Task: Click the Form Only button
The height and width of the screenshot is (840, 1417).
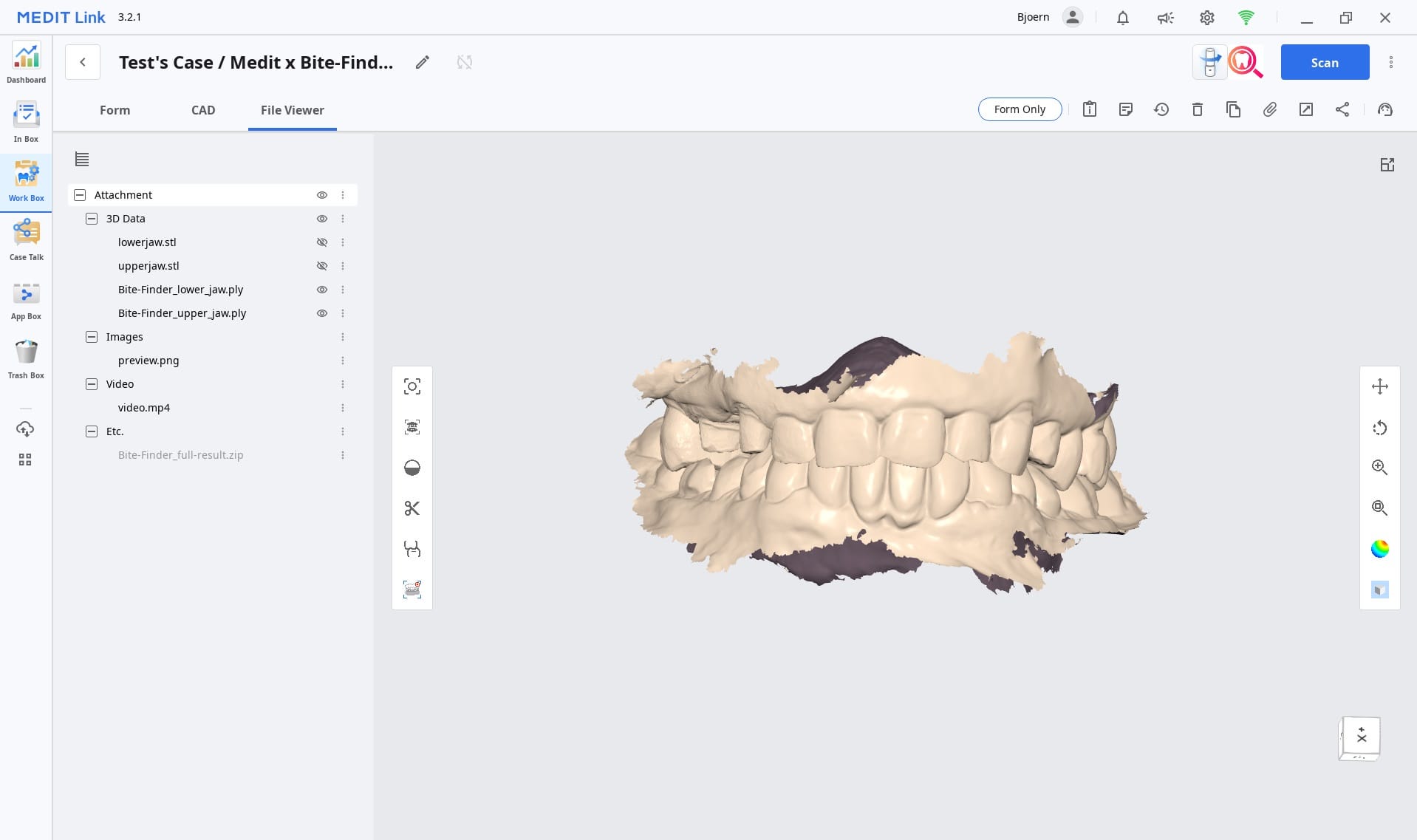Action: click(1020, 109)
